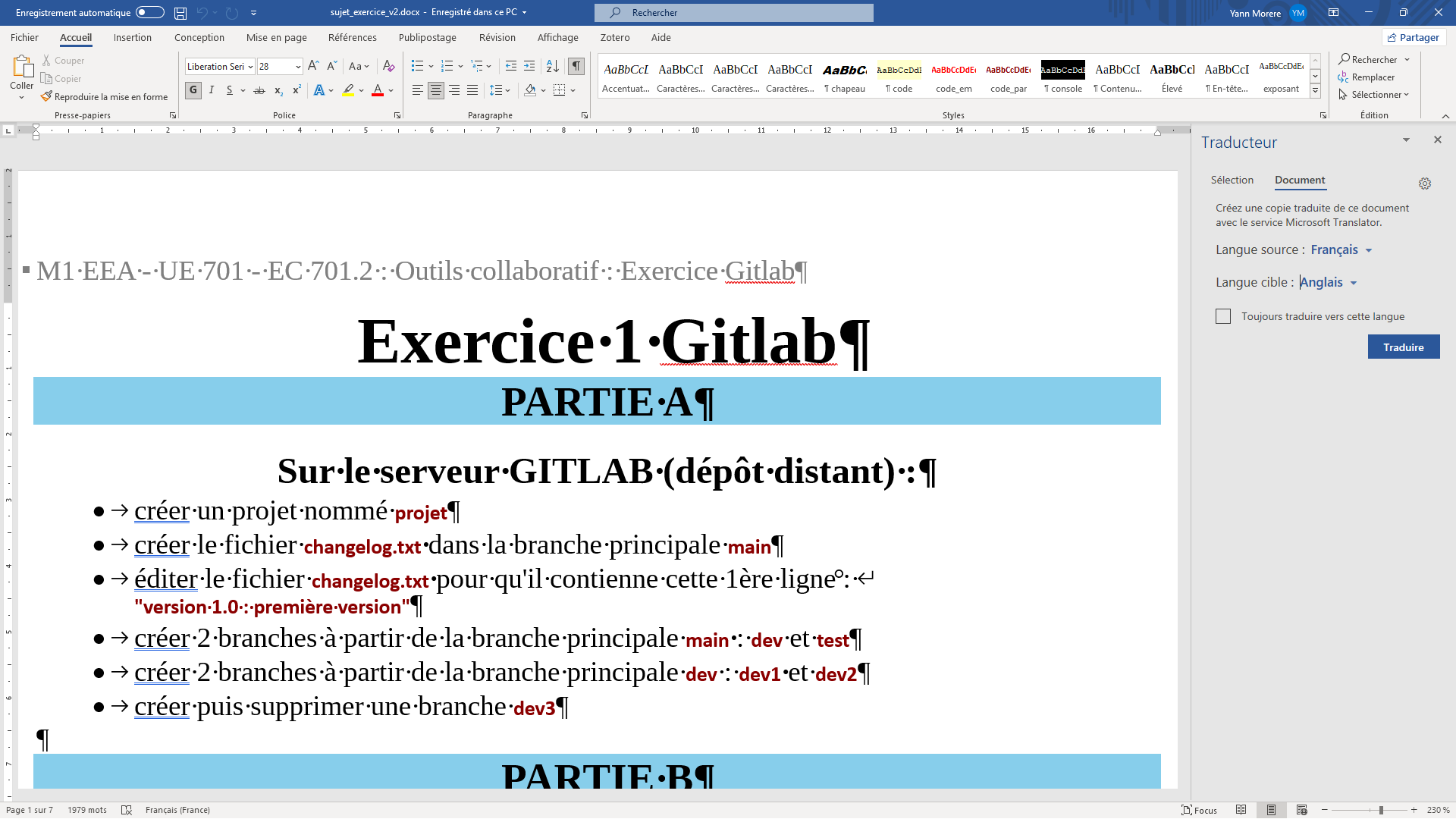Toggle paragraph marks display (¶)

tap(576, 67)
